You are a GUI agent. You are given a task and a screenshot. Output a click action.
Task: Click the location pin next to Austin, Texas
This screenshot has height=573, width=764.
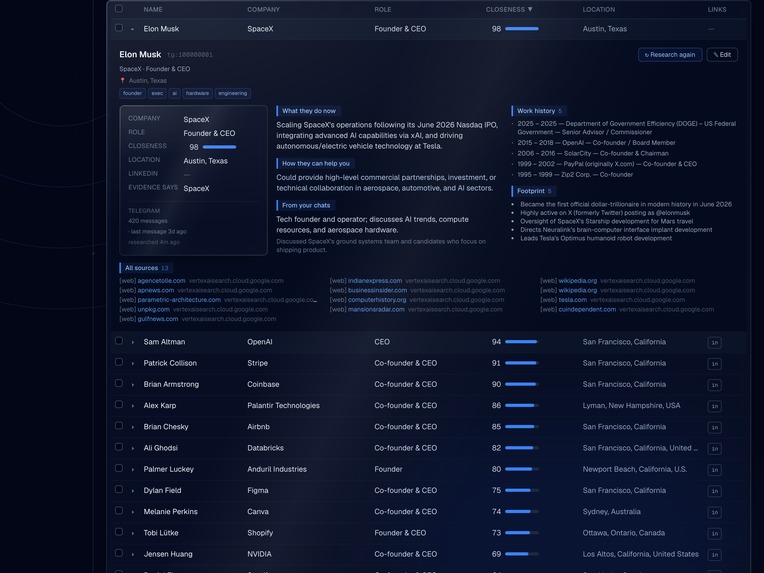(x=123, y=80)
